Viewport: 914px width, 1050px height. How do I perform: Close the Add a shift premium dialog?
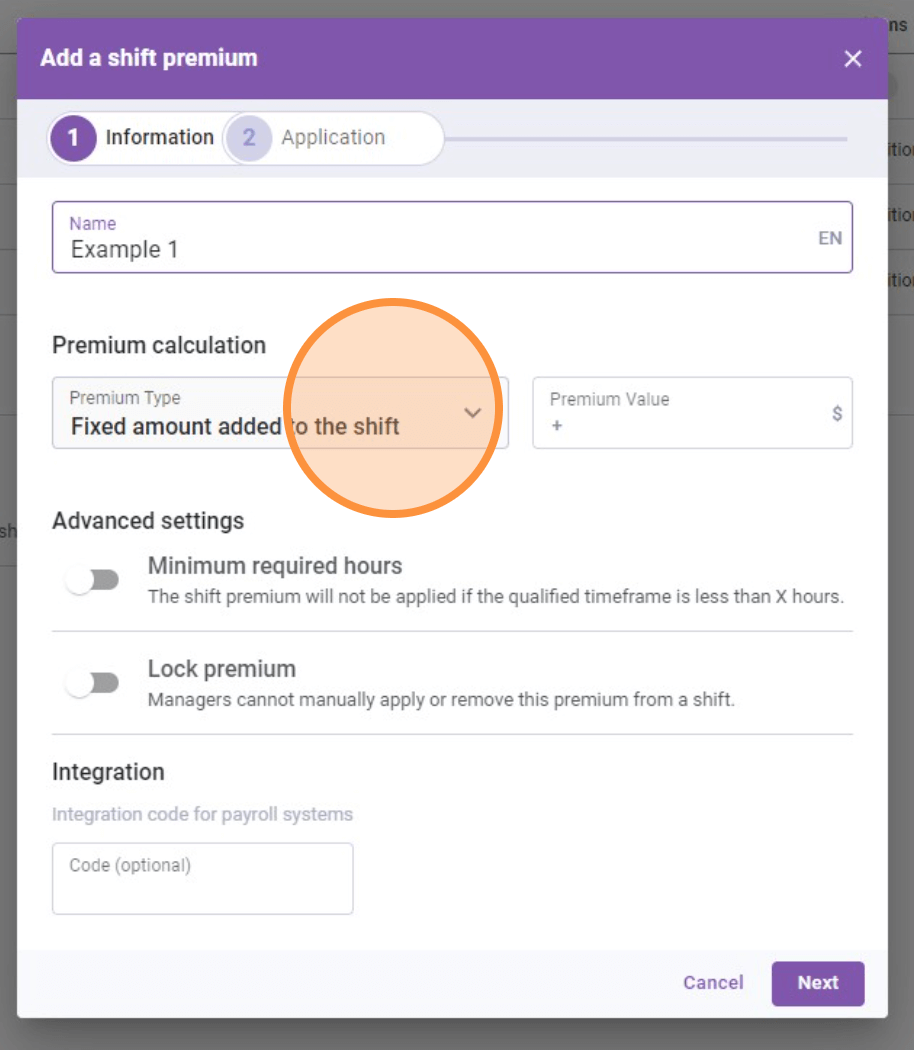(852, 58)
